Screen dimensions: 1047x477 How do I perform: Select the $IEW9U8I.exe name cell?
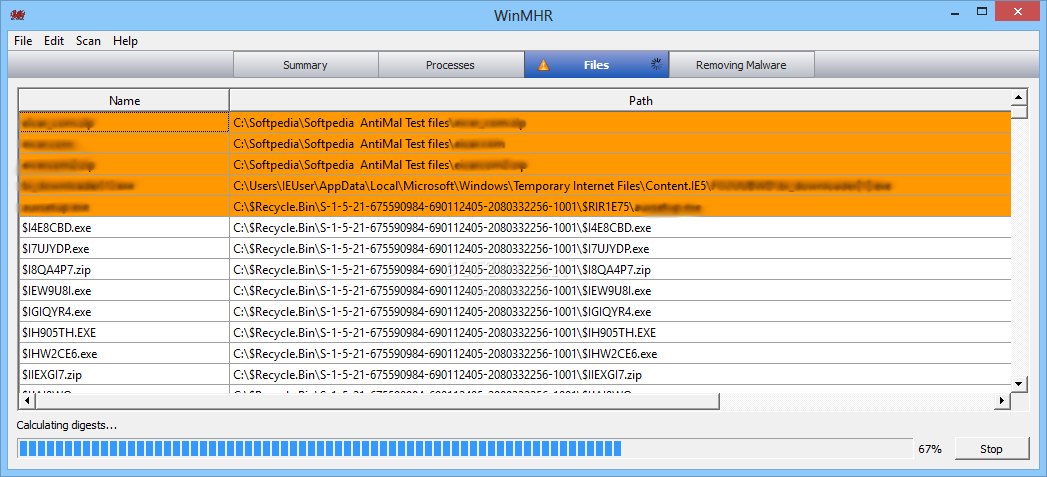pyautogui.click(x=124, y=291)
